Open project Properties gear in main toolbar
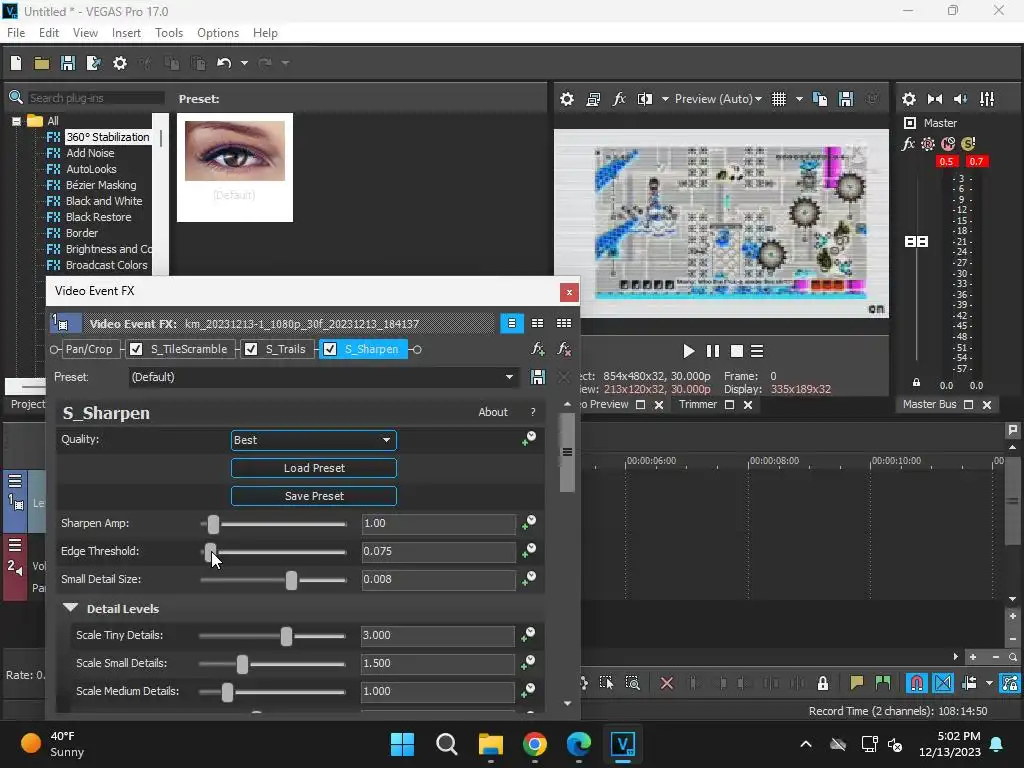 tap(120, 63)
